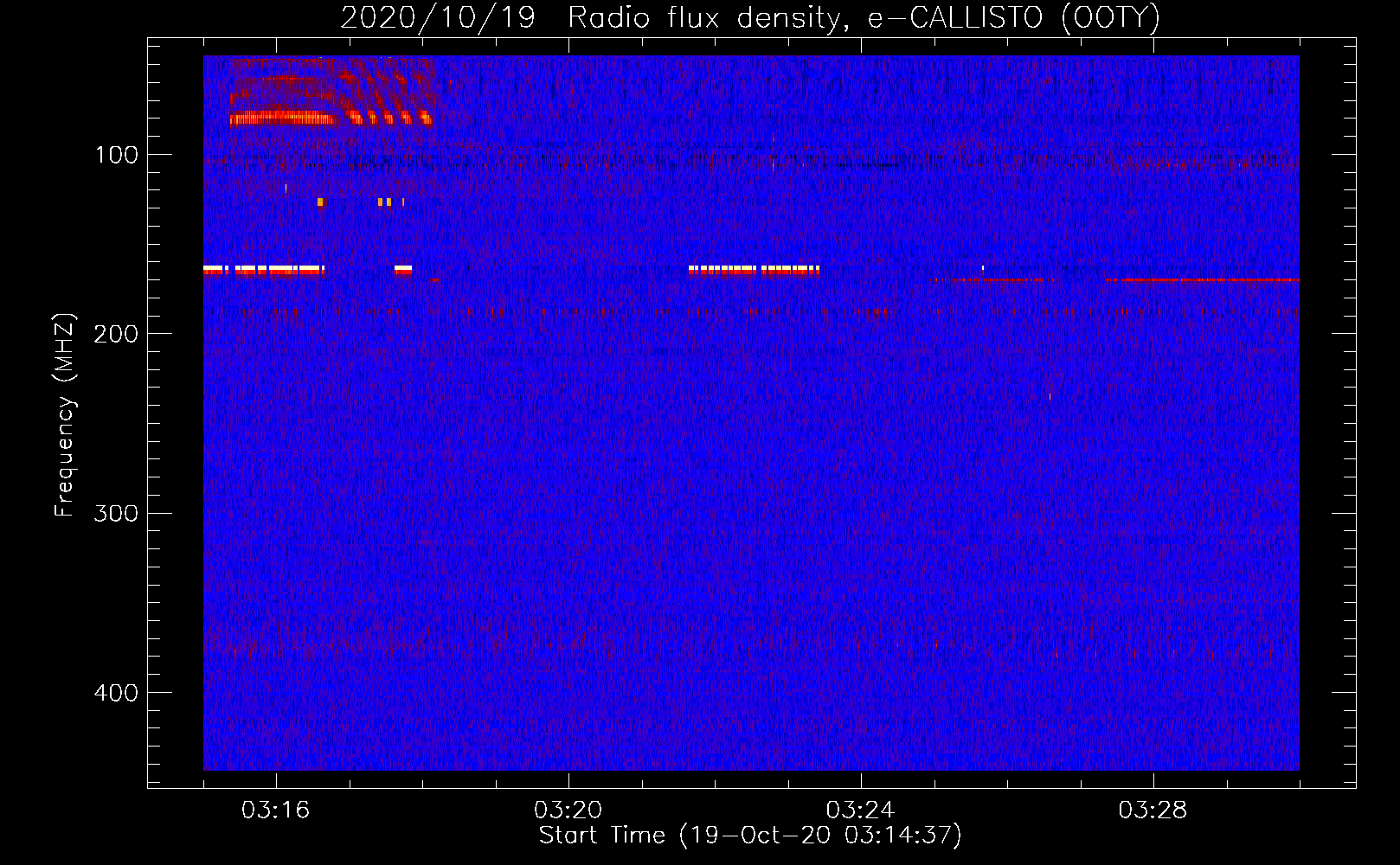
Task: Click the 03:28 time axis label
Action: [x=1153, y=811]
